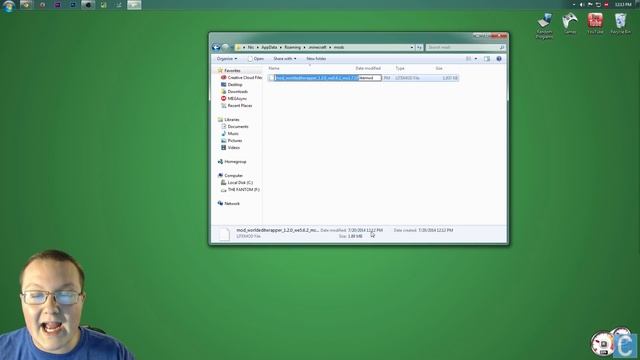Click the Open toolbar button

coord(256,59)
